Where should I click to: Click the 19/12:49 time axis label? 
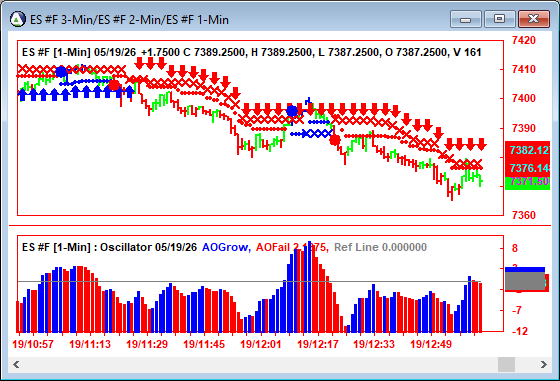tap(431, 344)
